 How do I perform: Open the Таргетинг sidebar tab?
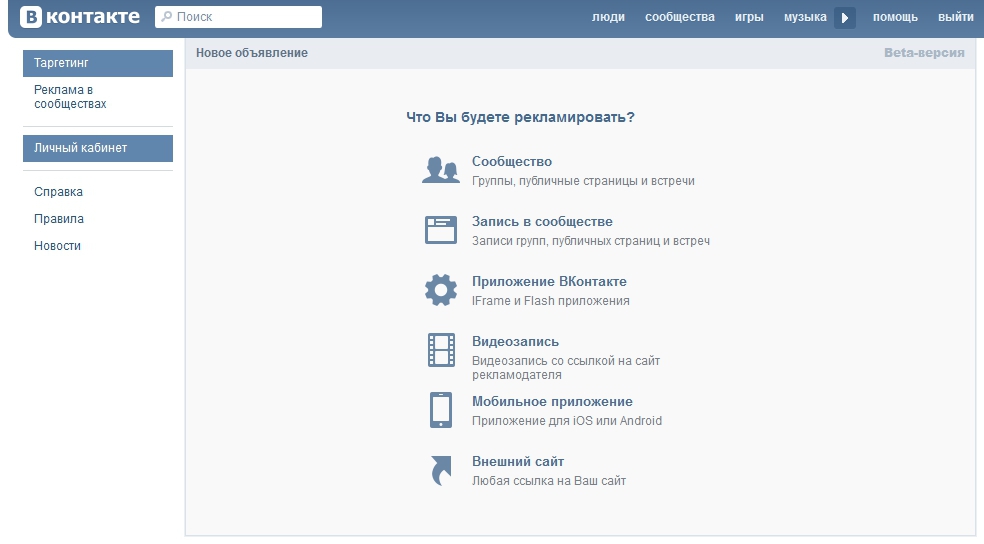pyautogui.click(x=98, y=63)
